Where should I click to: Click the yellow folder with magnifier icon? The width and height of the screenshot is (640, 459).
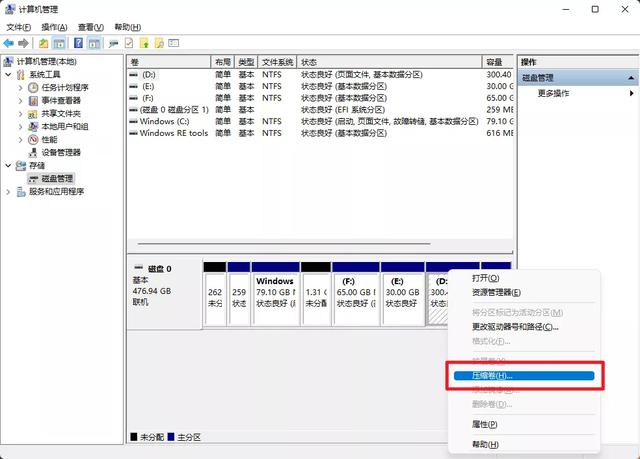(159, 43)
